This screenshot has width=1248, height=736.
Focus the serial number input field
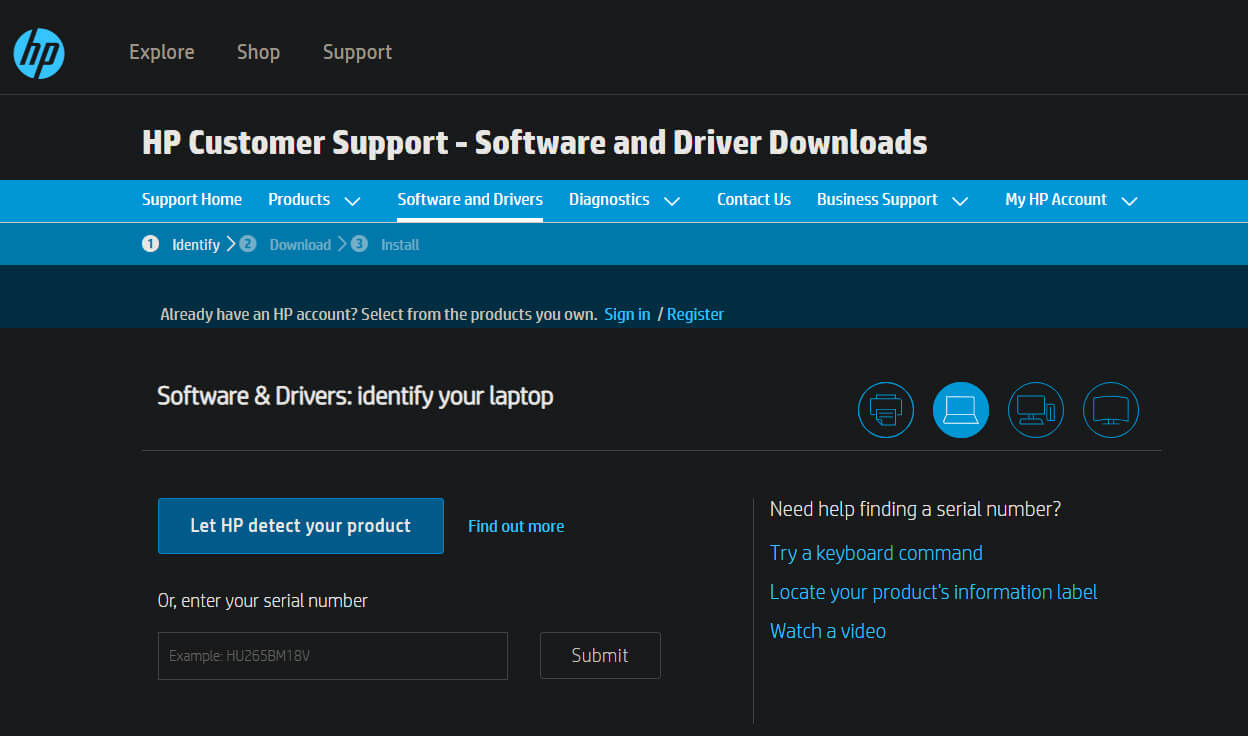(x=333, y=656)
